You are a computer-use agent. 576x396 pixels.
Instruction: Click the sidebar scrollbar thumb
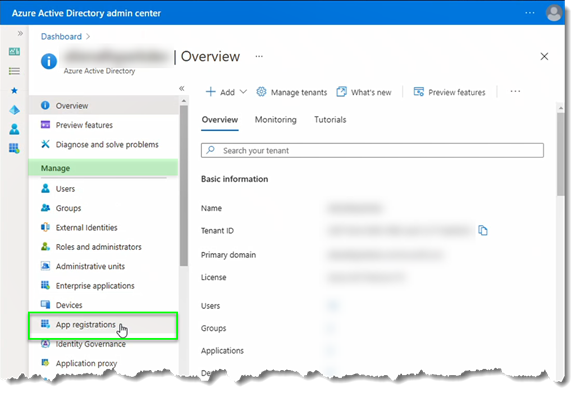[184, 186]
